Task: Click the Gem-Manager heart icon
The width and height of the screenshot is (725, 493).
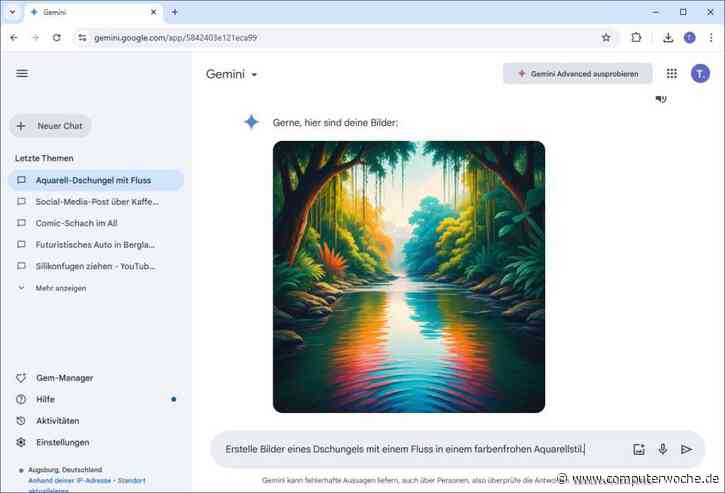Action: pyautogui.click(x=21, y=378)
